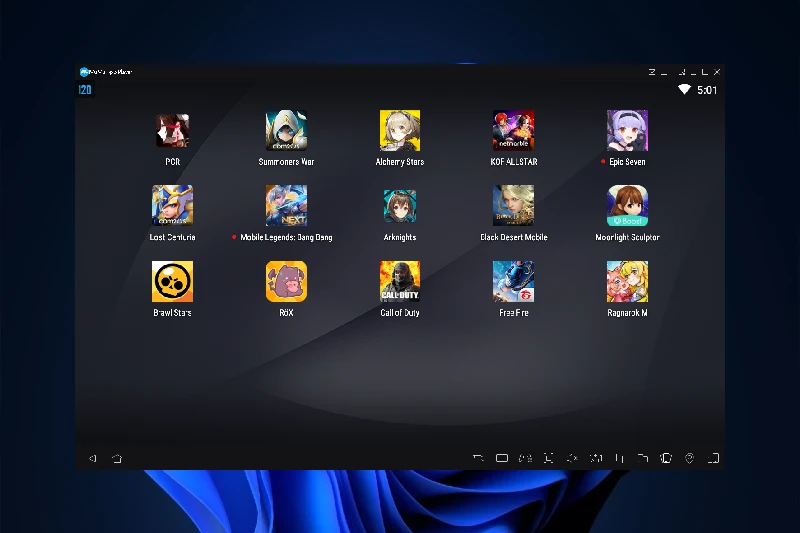Open the ROX game
Viewport: 800px width, 533px height.
click(286, 282)
